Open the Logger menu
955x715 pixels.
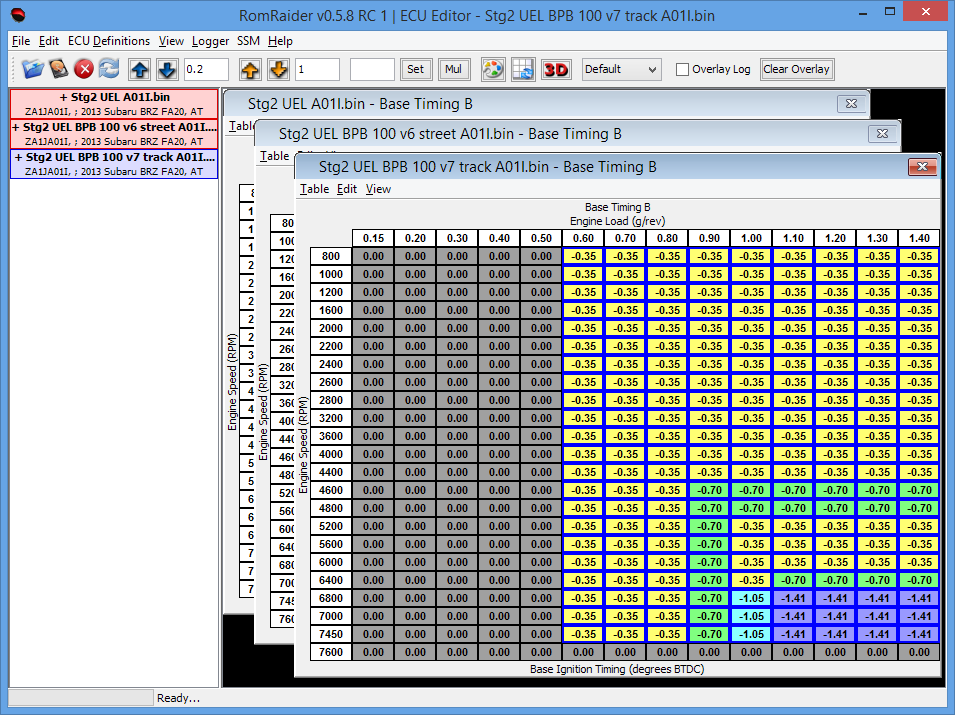[210, 41]
